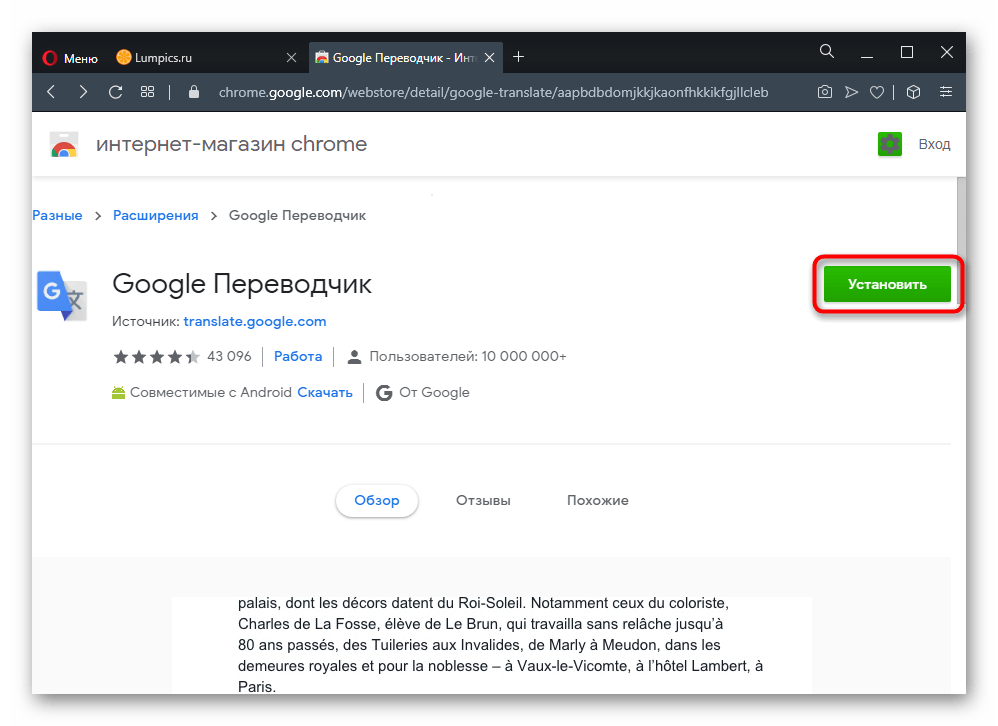The height and width of the screenshot is (726, 998).
Task: Go to Расширения breadcrumb
Action: coord(155,216)
